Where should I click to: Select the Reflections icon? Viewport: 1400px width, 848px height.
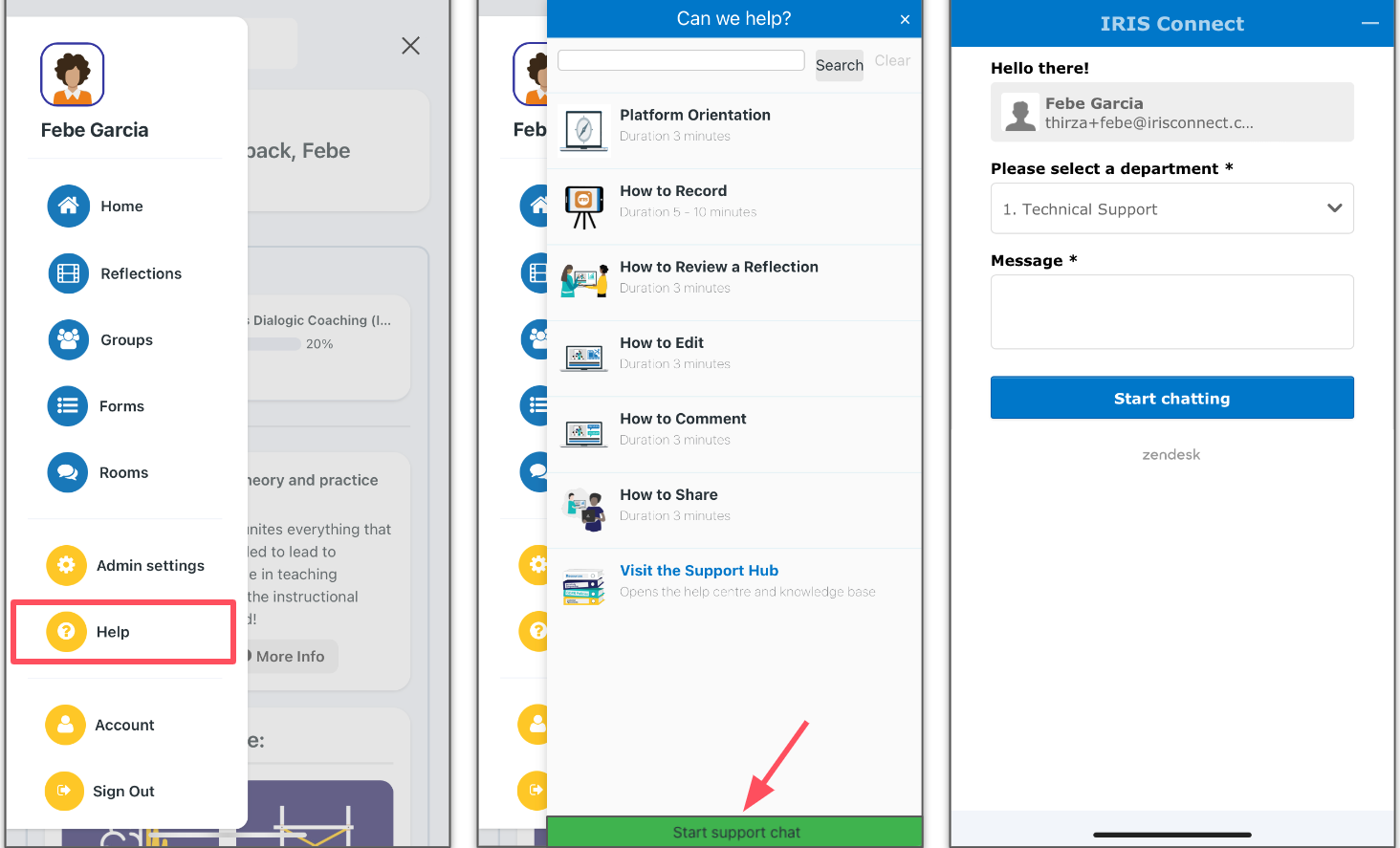[67, 272]
